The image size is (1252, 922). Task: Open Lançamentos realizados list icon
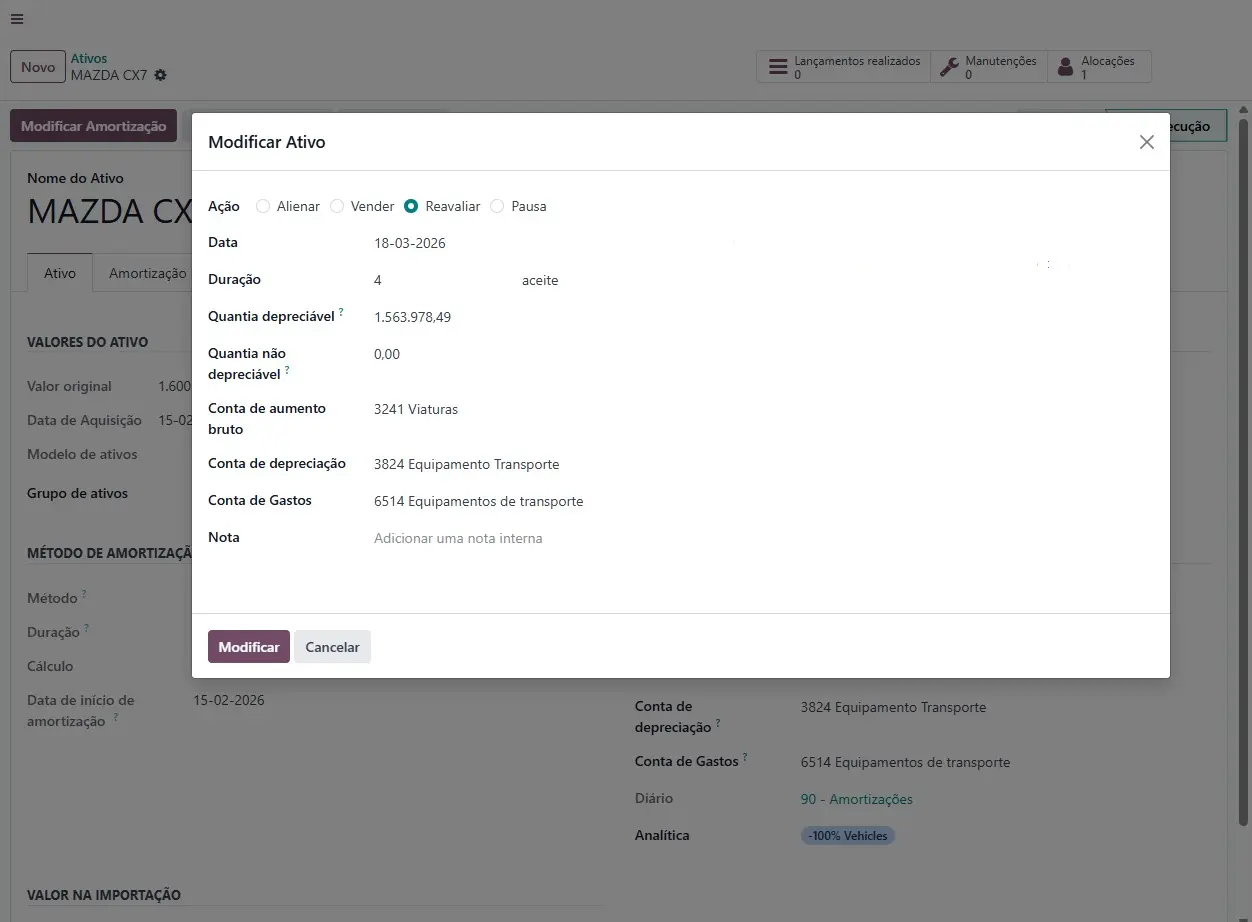pyautogui.click(x=777, y=68)
